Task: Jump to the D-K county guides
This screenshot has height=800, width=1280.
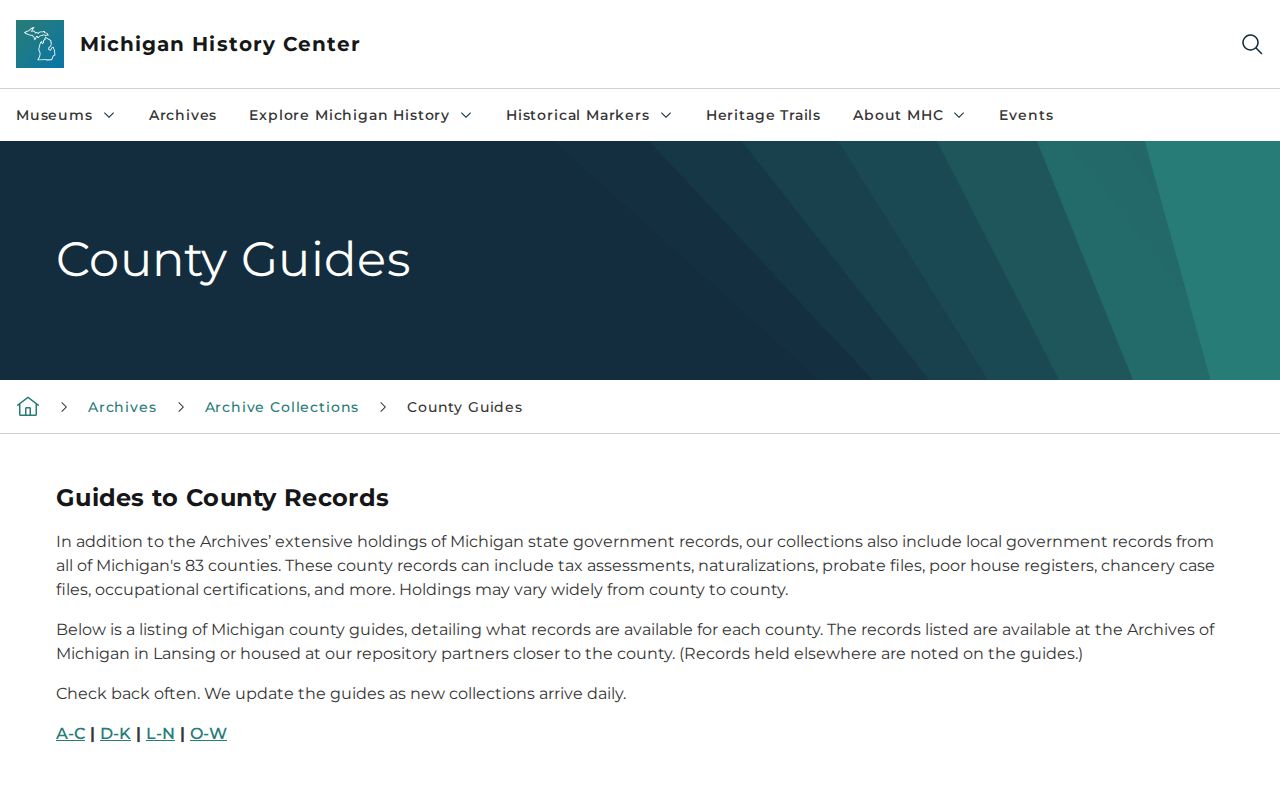Action: (x=115, y=733)
